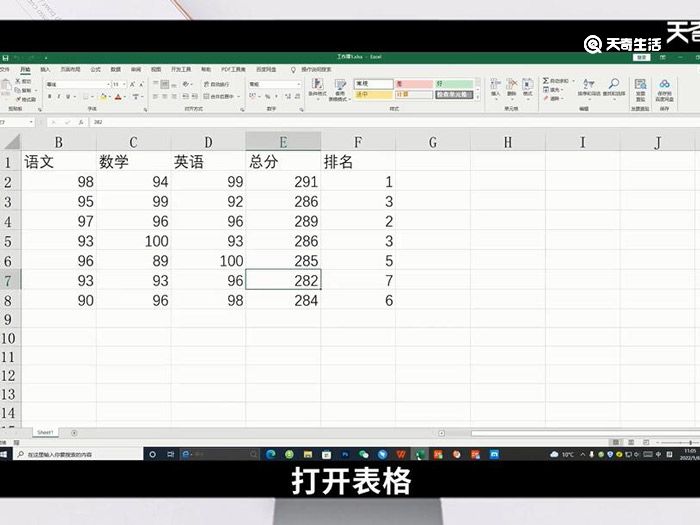This screenshot has height=525, width=700.
Task: Click the Fill down icon
Action: click(x=546, y=90)
